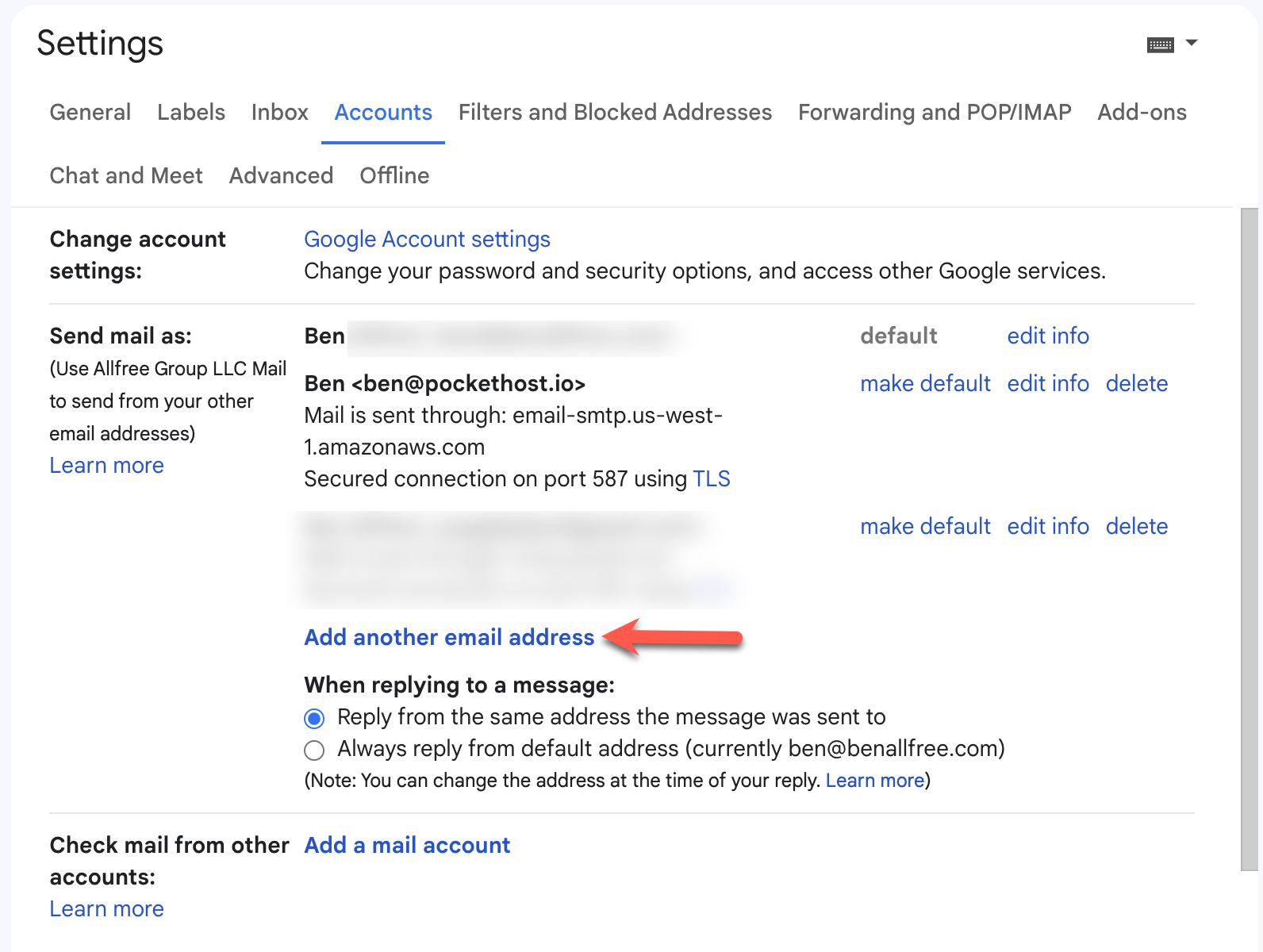The width and height of the screenshot is (1263, 952).
Task: Delete the ben@pockethost.io send-as address
Action: (1136, 384)
